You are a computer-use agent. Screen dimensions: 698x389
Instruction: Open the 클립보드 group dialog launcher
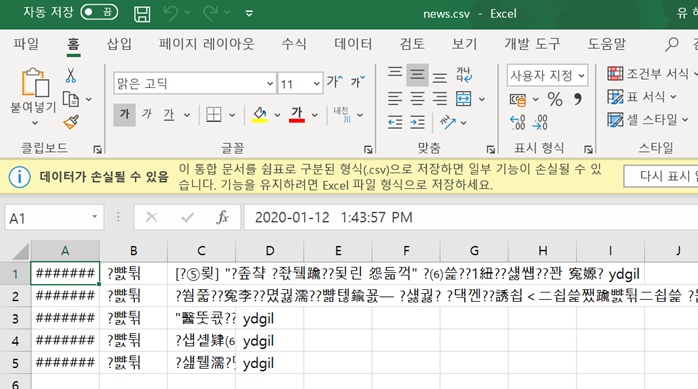(x=97, y=150)
